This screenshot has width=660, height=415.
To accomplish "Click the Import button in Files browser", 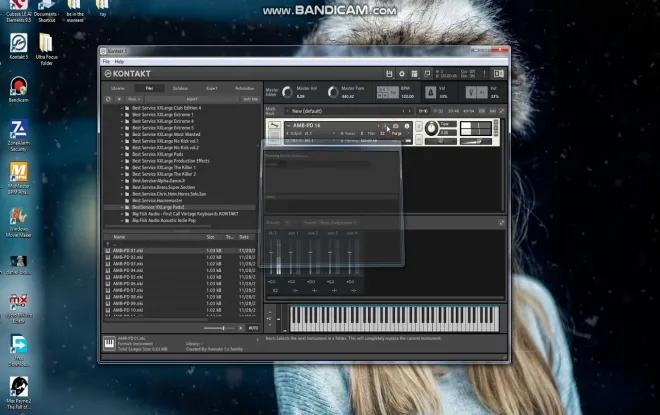I will coord(192,99).
